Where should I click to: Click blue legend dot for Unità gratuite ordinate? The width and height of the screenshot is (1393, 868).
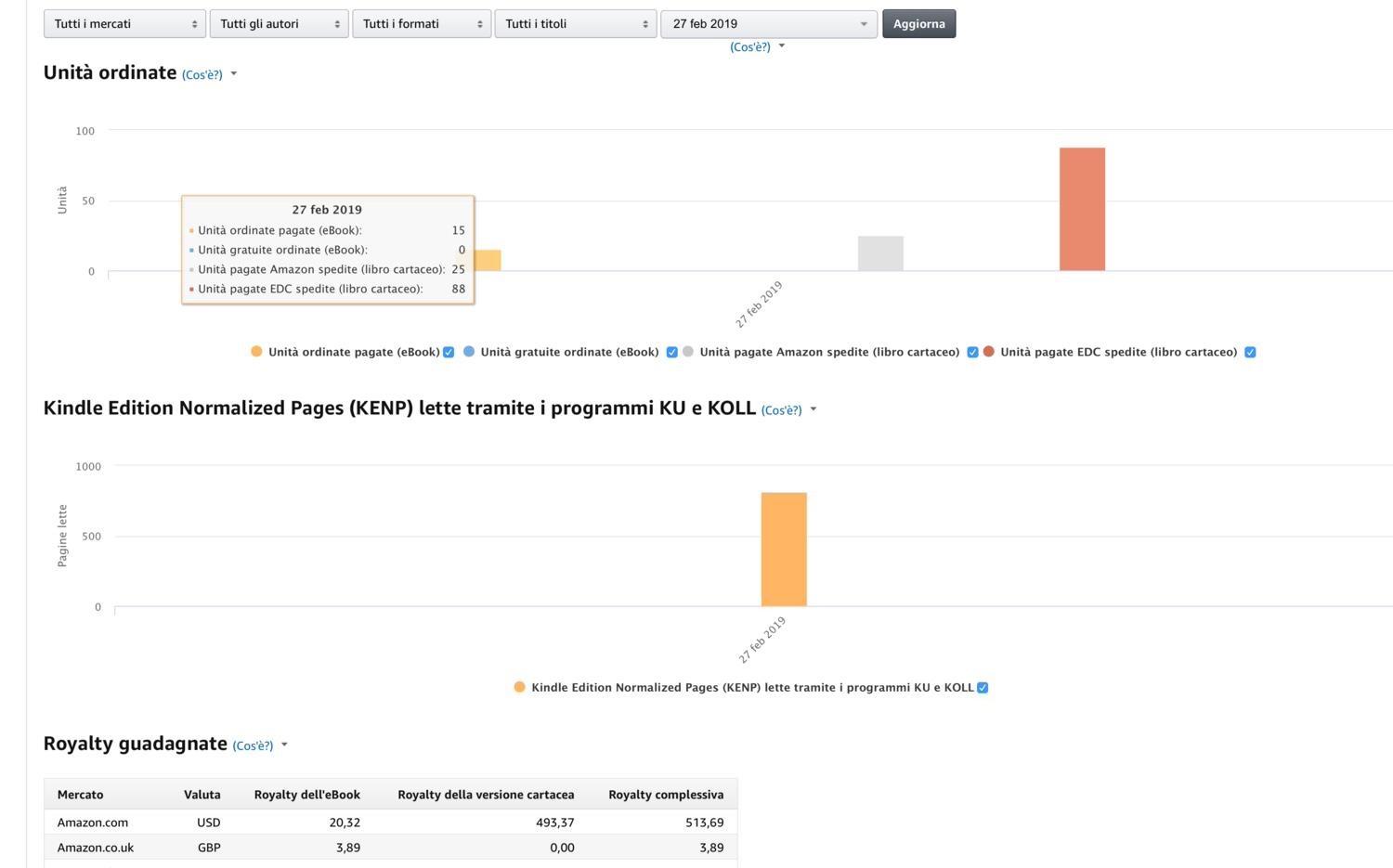click(x=469, y=351)
